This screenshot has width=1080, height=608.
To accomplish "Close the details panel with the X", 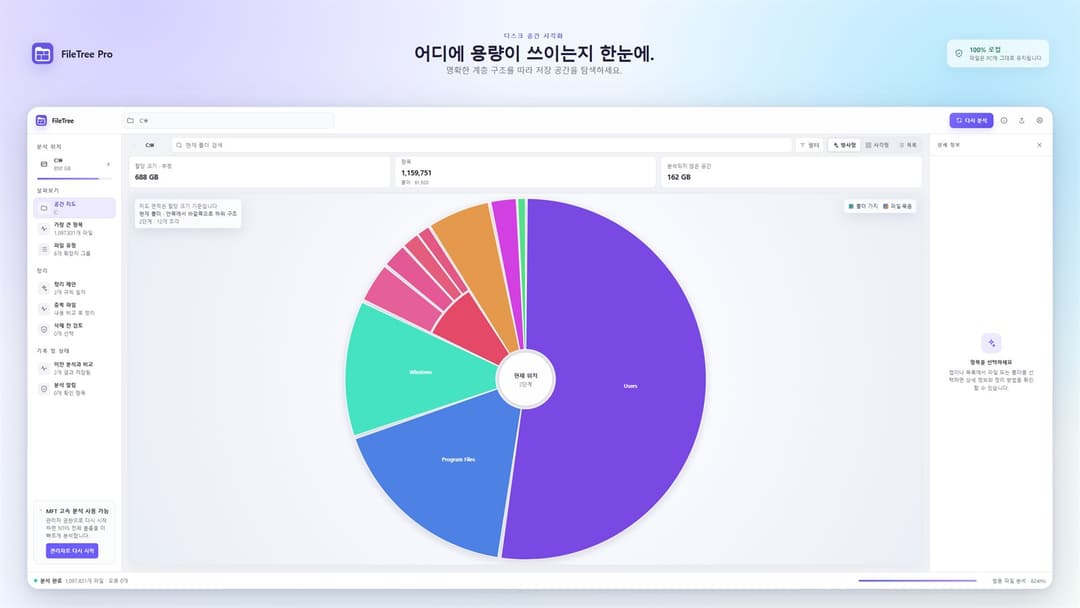I will [1039, 145].
